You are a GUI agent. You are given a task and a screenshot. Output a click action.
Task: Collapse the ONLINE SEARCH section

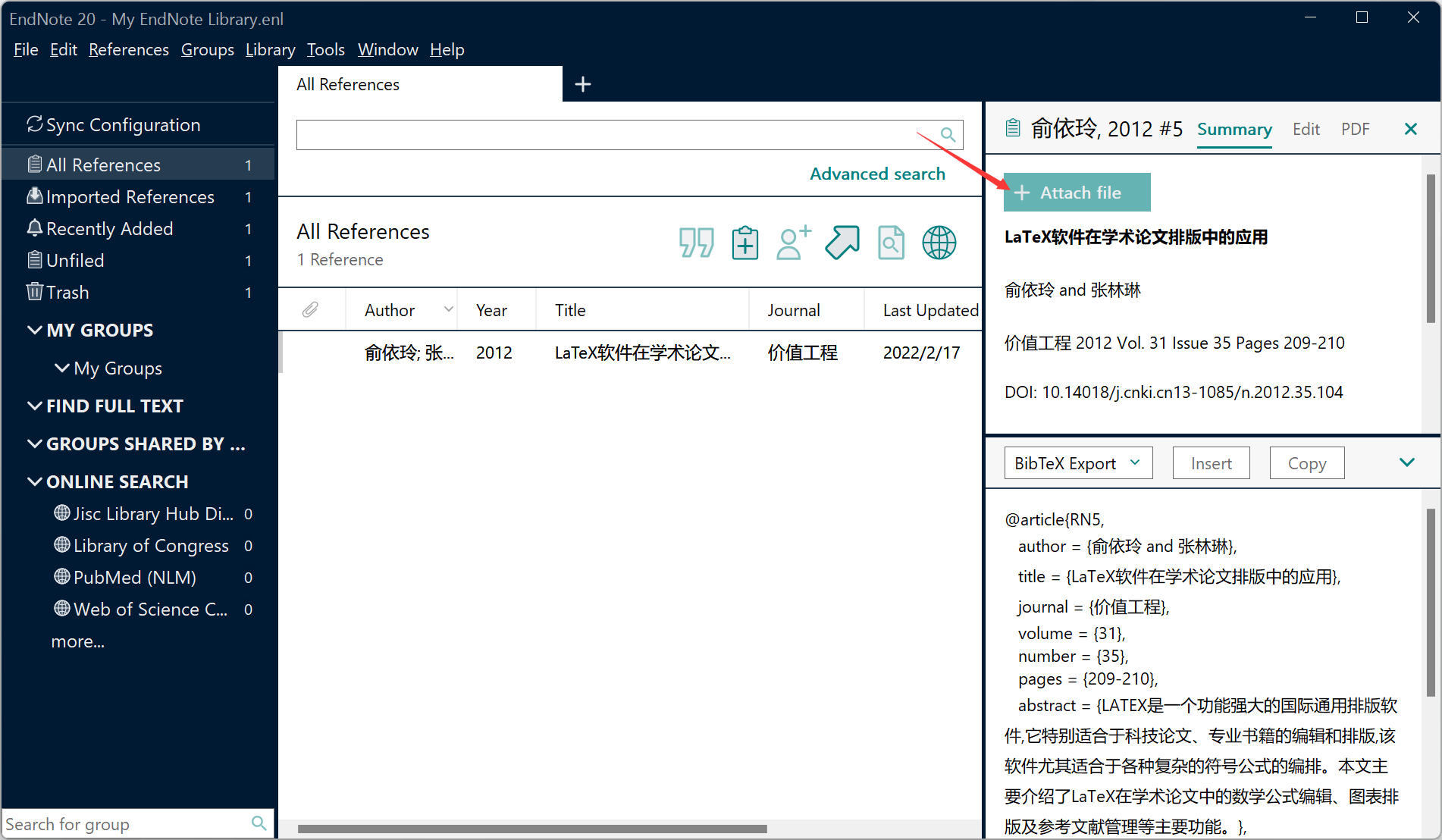35,481
